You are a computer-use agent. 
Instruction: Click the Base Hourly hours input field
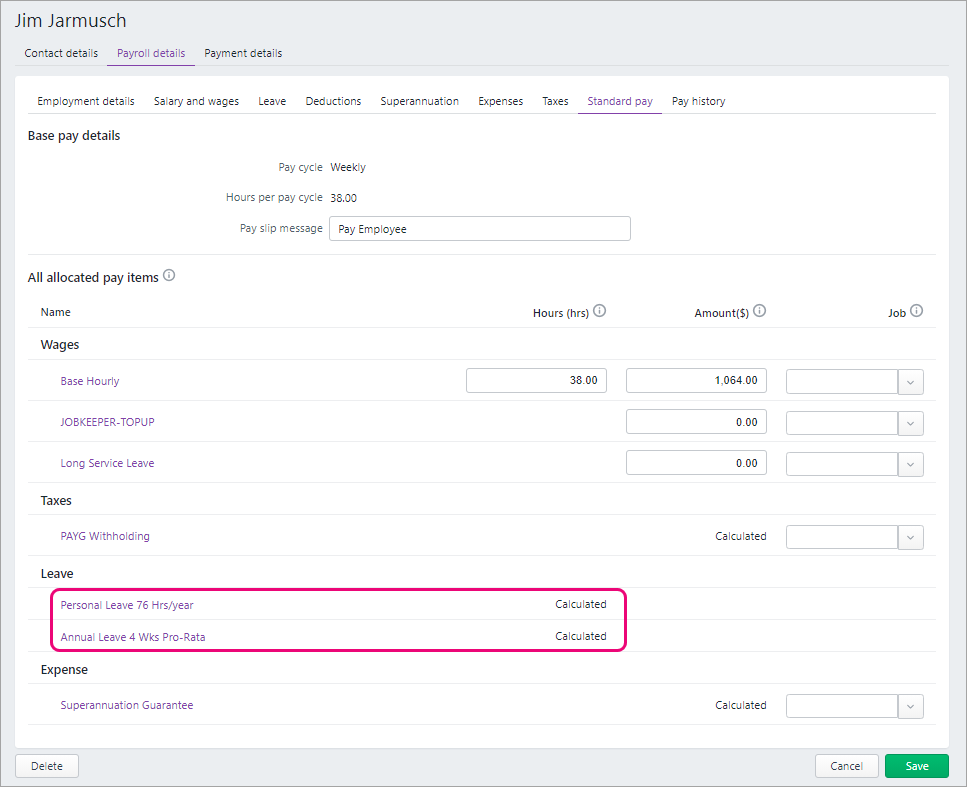tap(536, 381)
